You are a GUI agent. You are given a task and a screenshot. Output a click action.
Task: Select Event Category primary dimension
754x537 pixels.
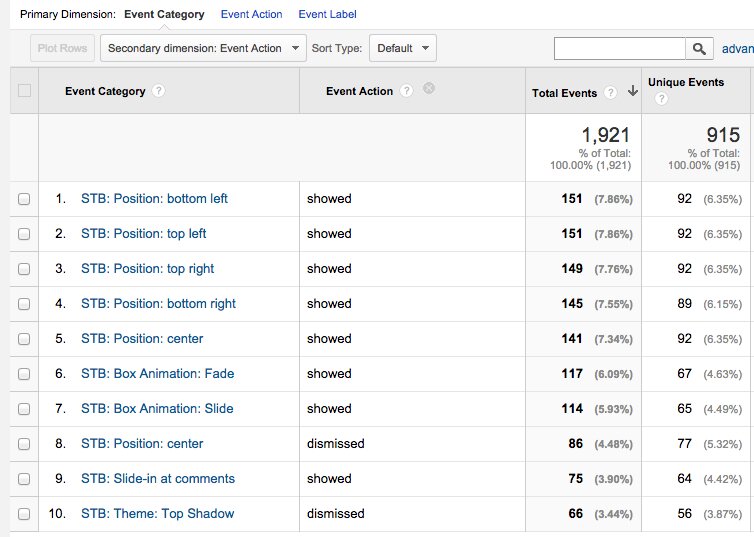pos(164,14)
